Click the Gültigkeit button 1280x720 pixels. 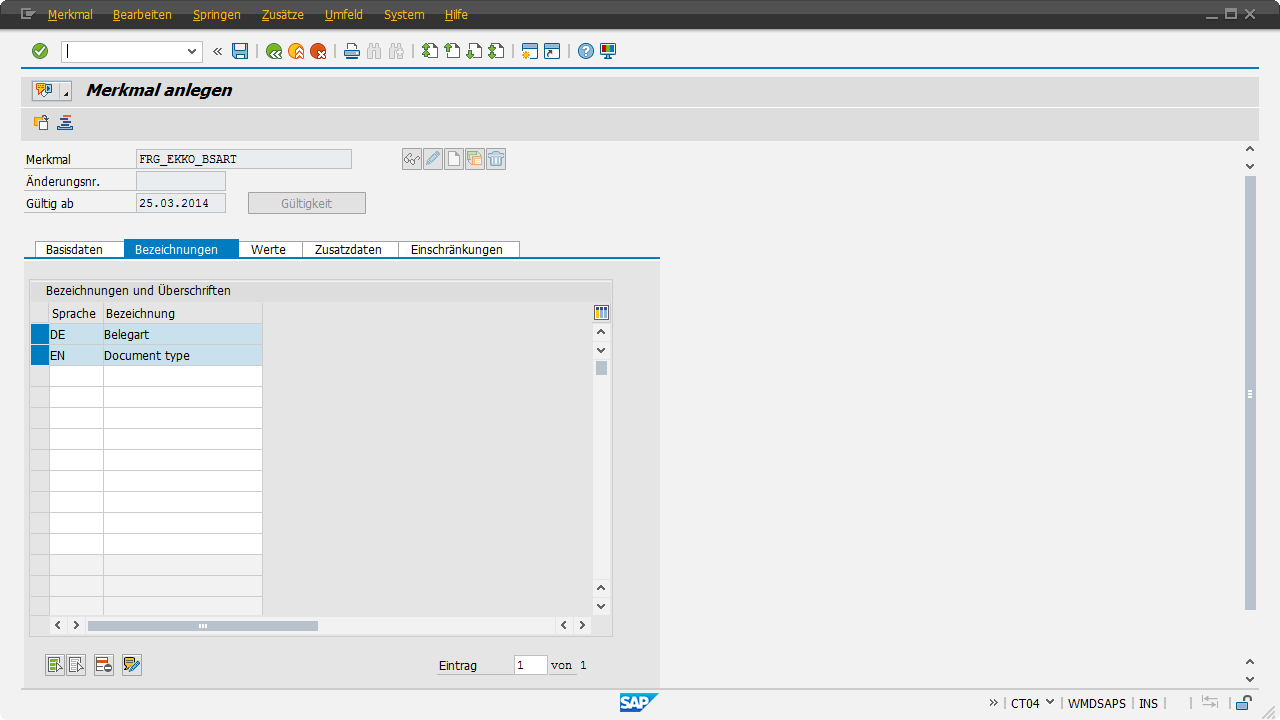point(306,204)
